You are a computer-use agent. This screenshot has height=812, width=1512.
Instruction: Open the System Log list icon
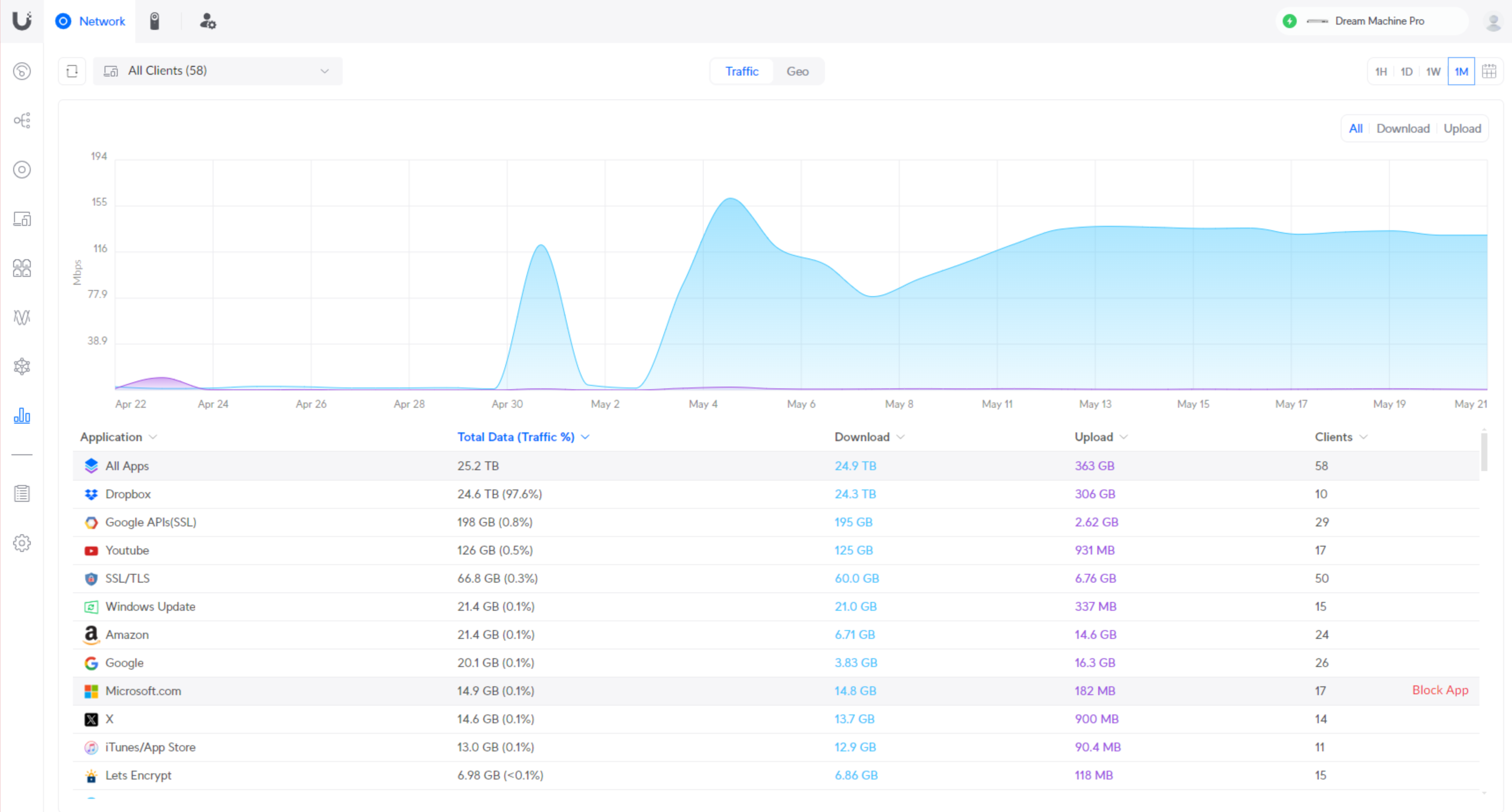pos(22,494)
